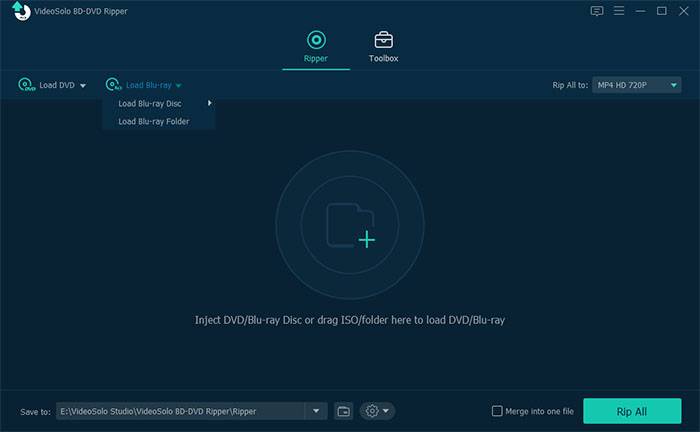700x432 pixels.
Task: Collapse the Load Blu-ray dropdown arrow
Action: pyautogui.click(x=178, y=86)
